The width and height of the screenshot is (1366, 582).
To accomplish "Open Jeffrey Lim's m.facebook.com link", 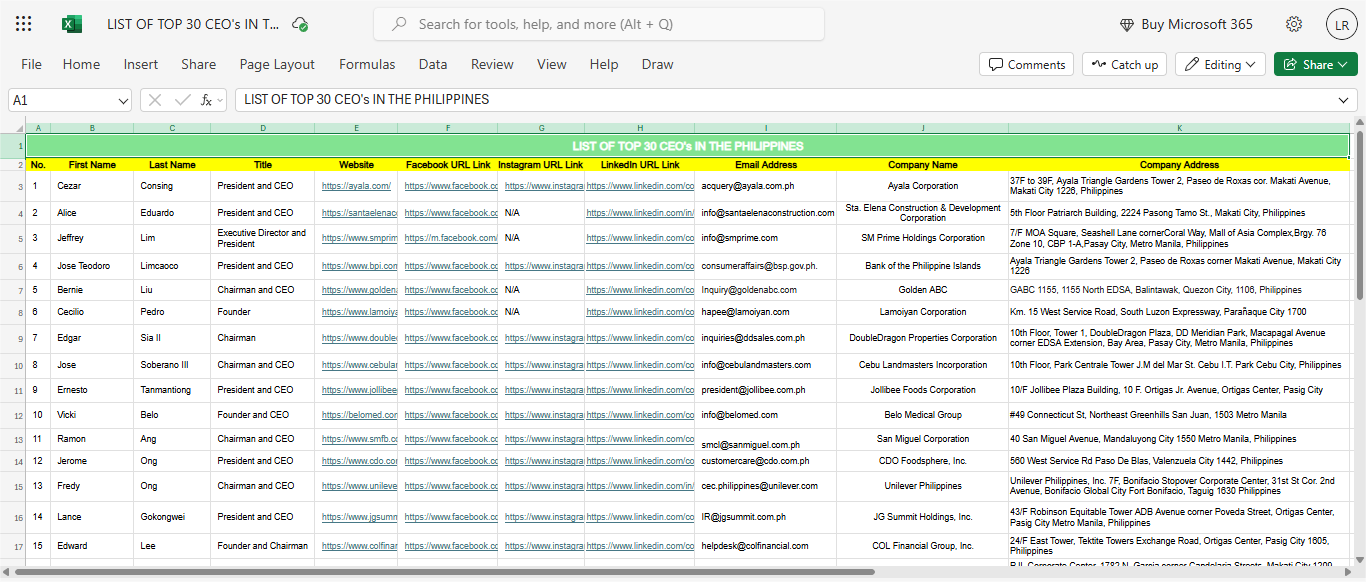I will (451, 238).
